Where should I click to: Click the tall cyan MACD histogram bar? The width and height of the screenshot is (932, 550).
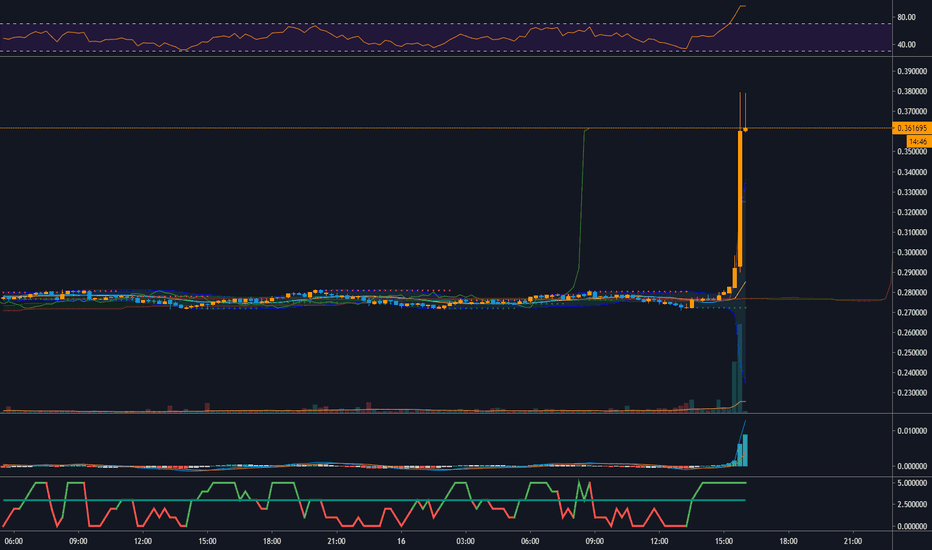click(x=745, y=450)
